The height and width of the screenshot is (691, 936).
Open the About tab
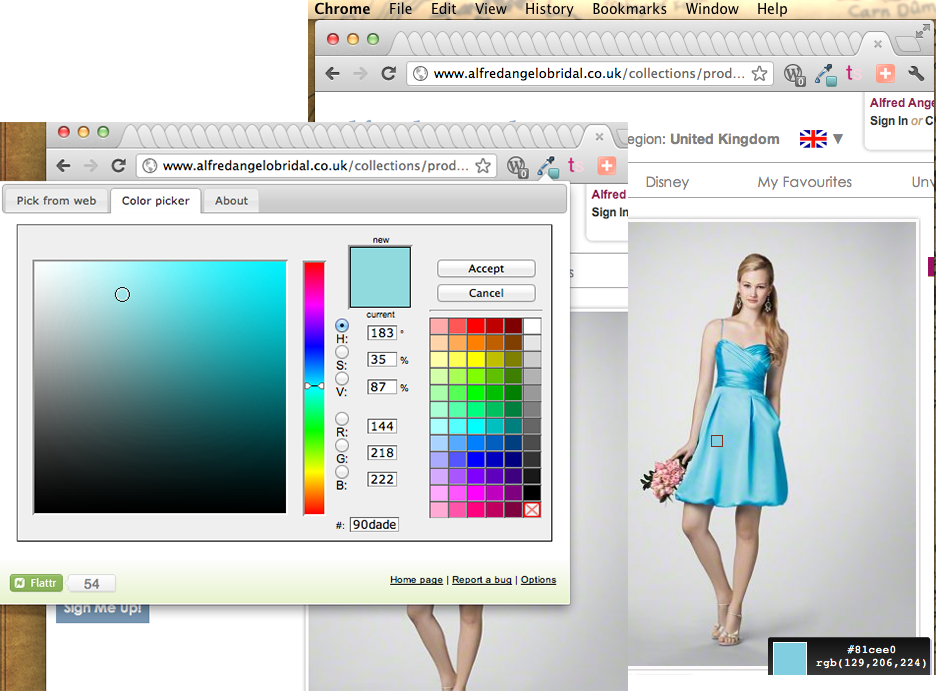click(x=231, y=201)
